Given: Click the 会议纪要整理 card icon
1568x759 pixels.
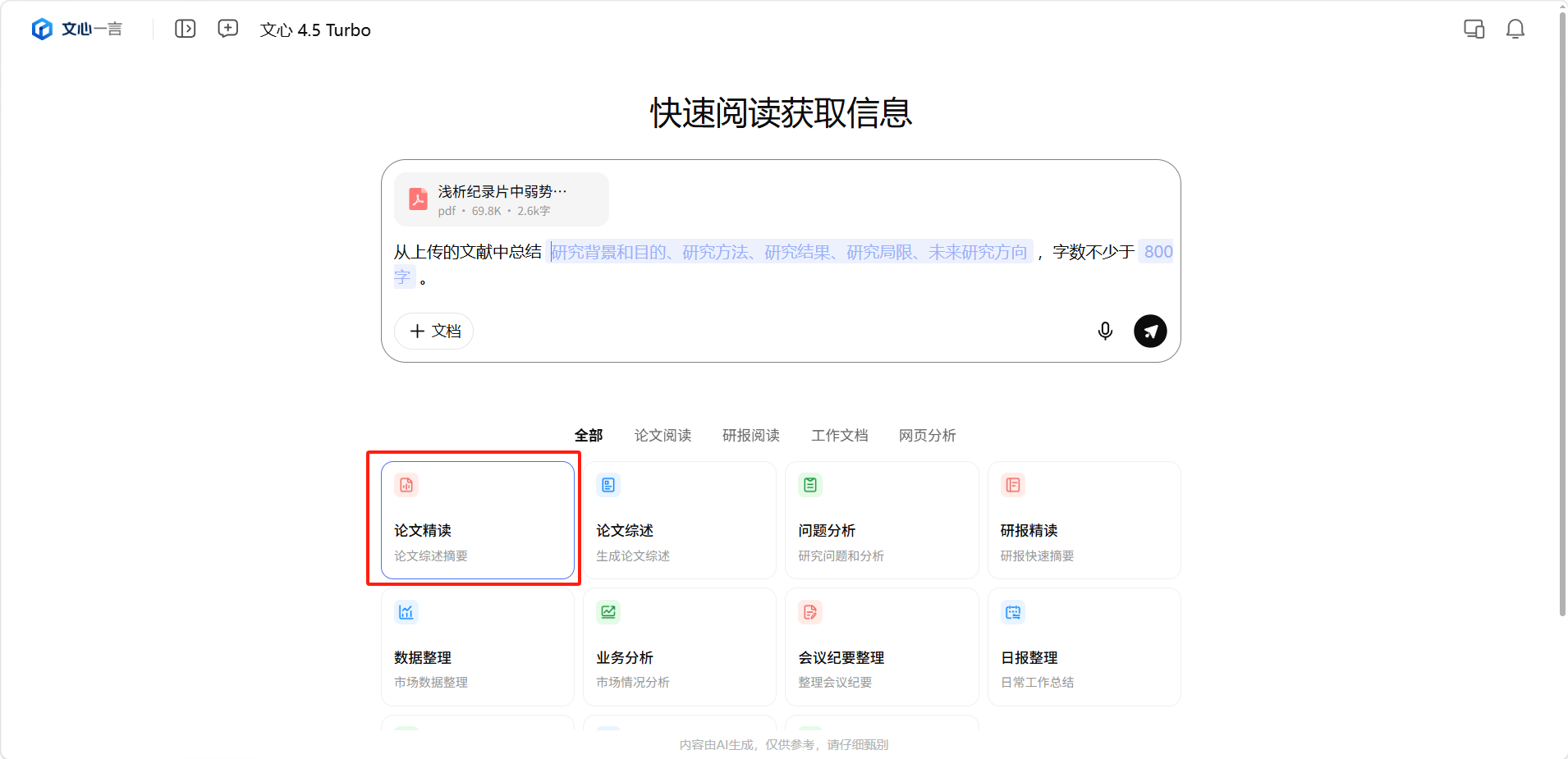Looking at the screenshot, I should [x=810, y=612].
